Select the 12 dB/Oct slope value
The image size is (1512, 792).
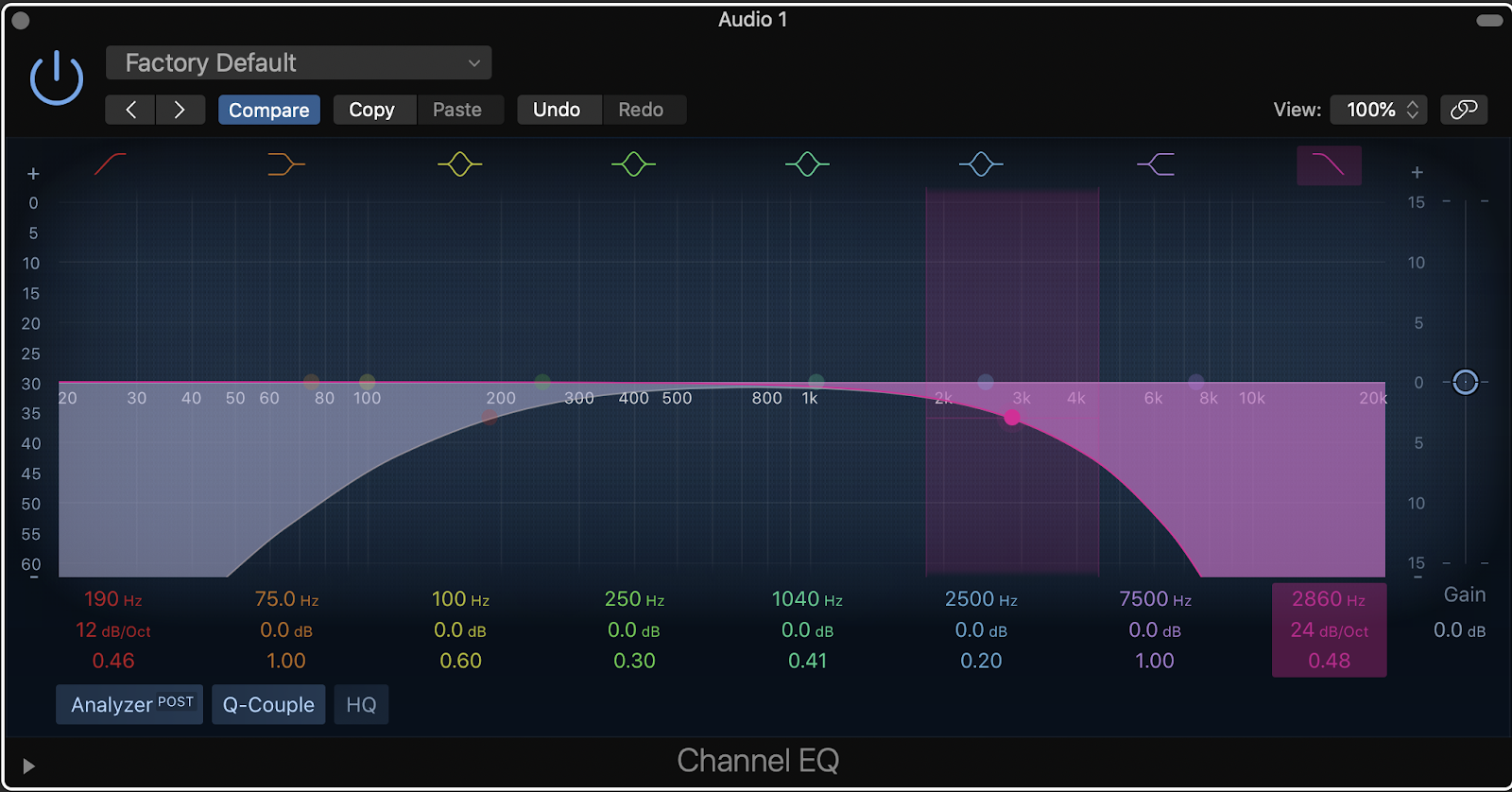pyautogui.click(x=113, y=630)
